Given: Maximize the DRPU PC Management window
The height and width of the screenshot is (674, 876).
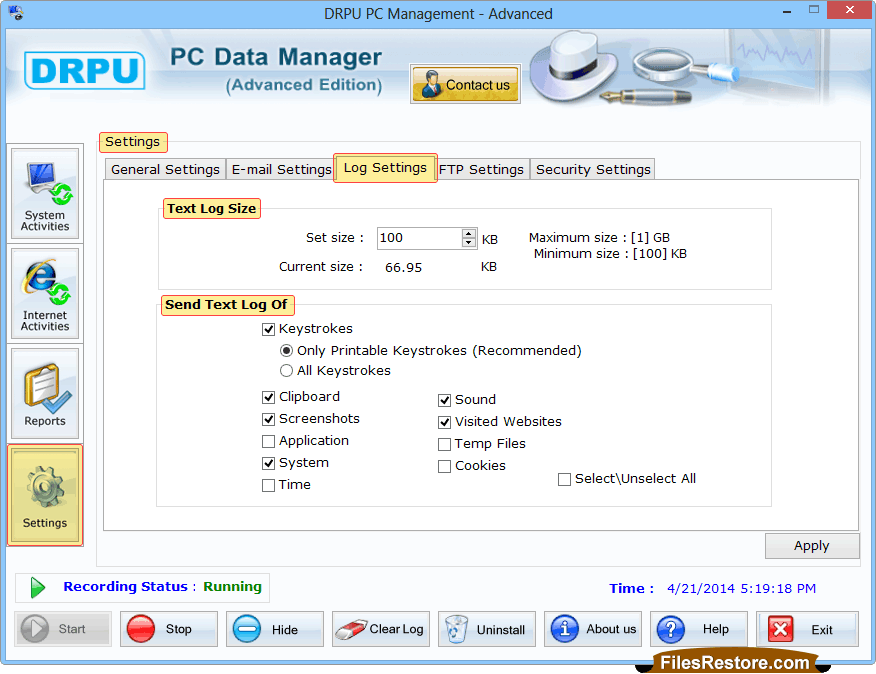Looking at the screenshot, I should click(813, 10).
